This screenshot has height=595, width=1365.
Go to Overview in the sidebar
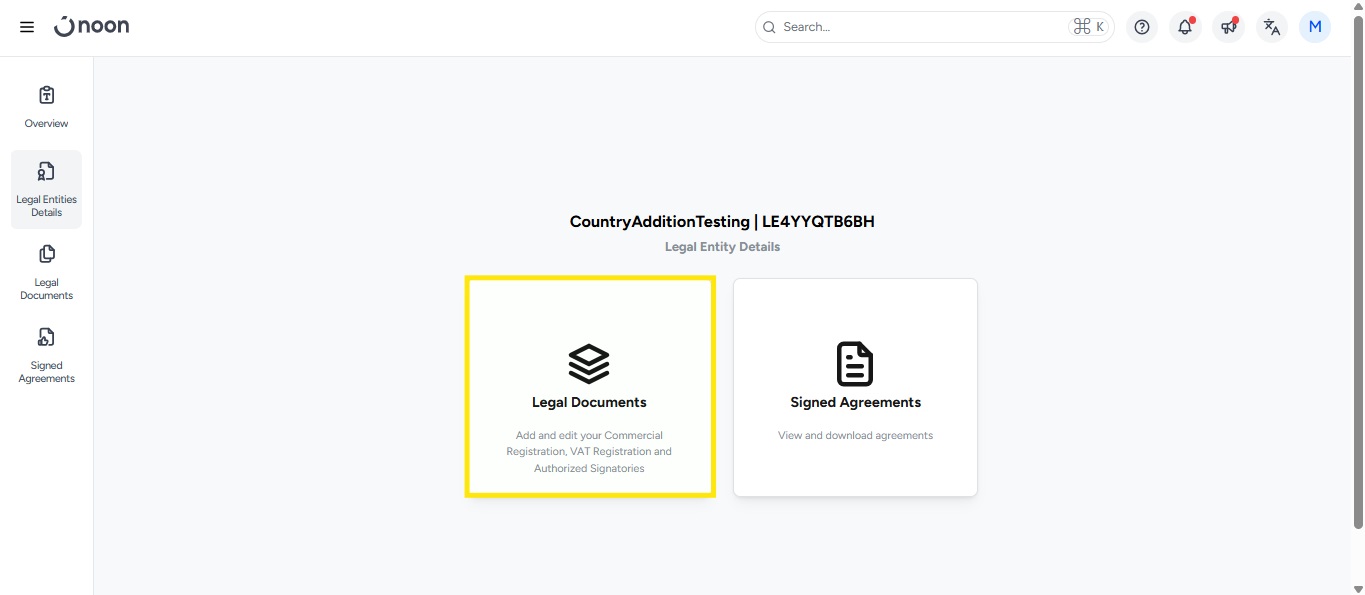tap(46, 107)
